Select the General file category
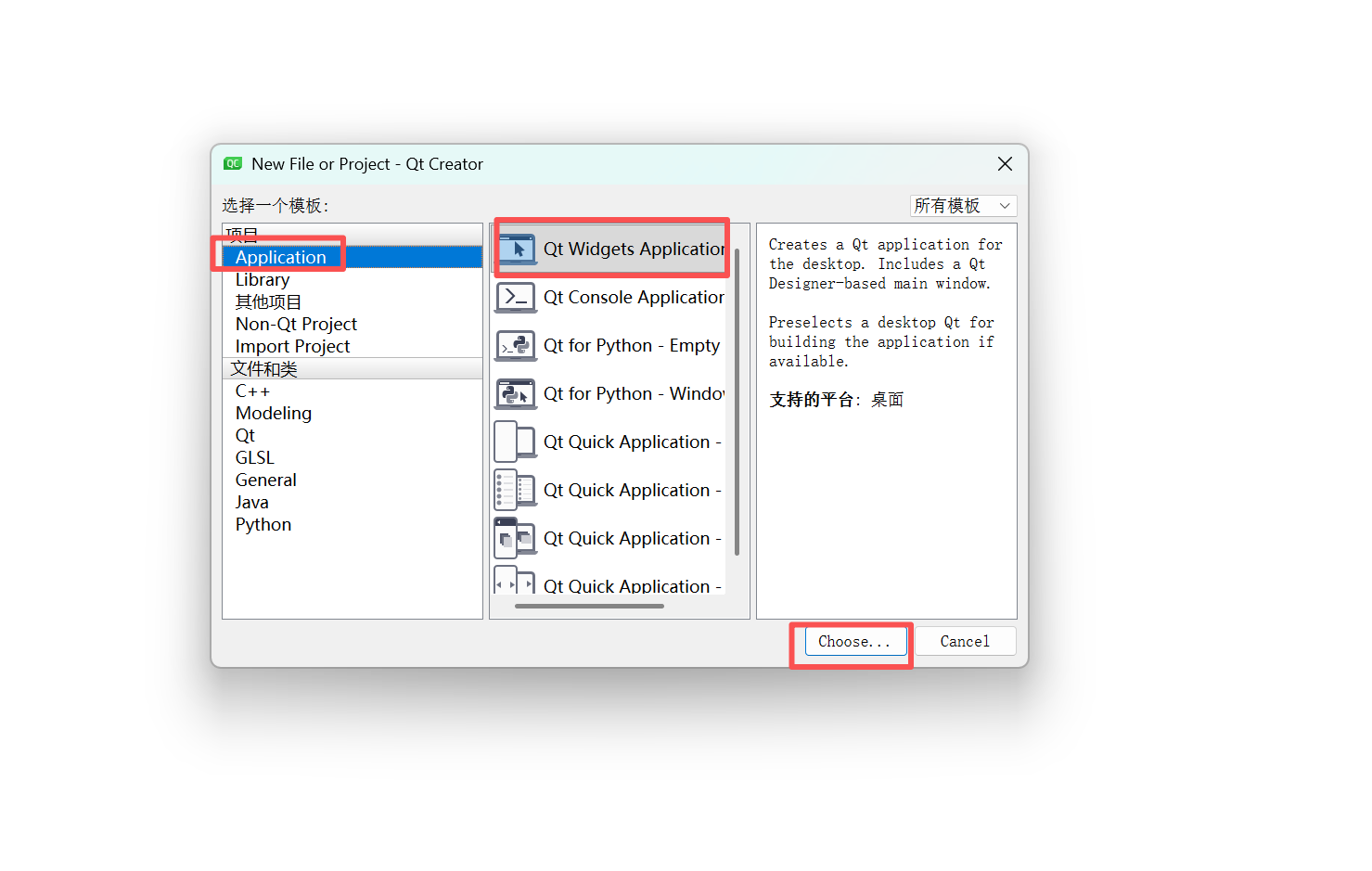Screen dimensions: 1372x871 [x=353, y=480]
